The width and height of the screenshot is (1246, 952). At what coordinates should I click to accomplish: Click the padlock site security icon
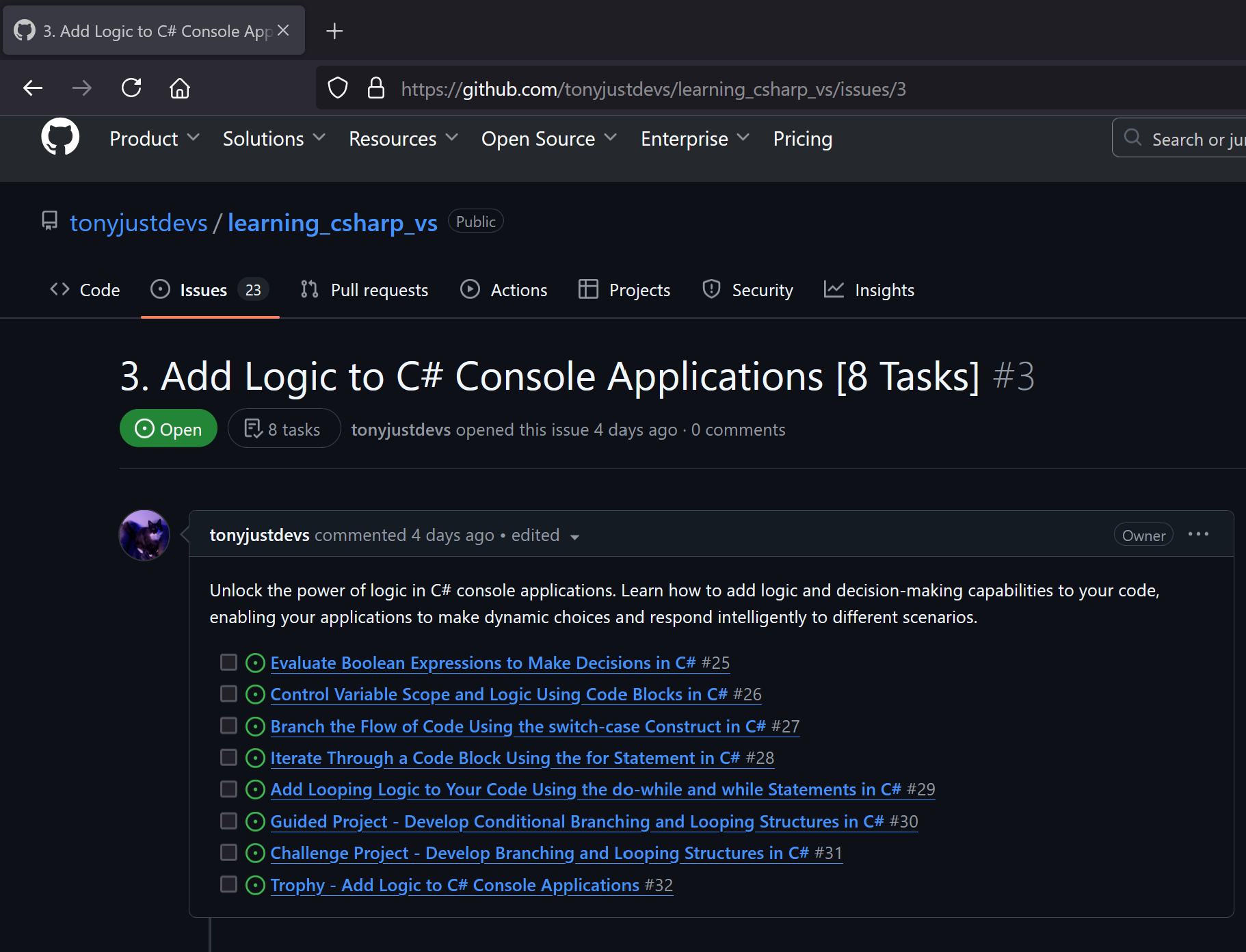376,88
